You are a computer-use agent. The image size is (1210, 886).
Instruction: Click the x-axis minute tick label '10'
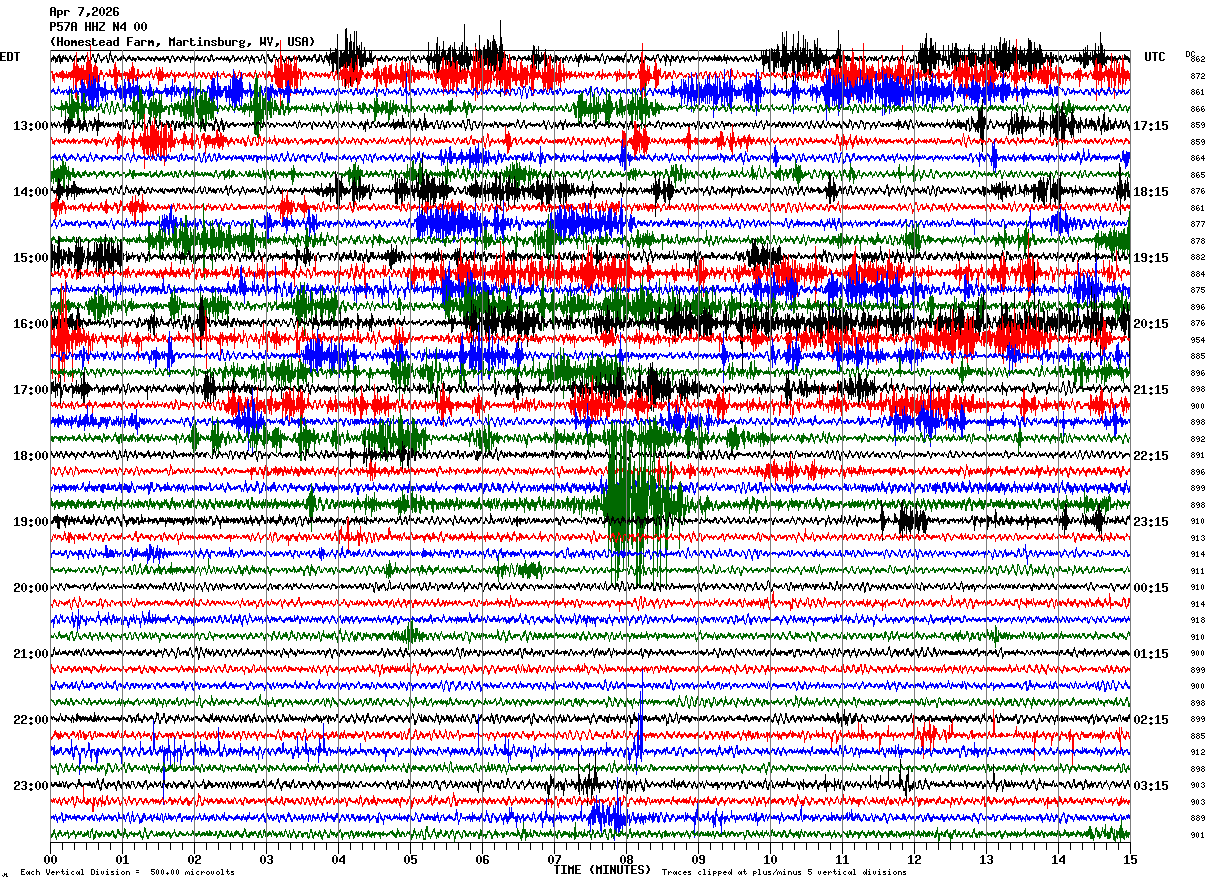(770, 858)
